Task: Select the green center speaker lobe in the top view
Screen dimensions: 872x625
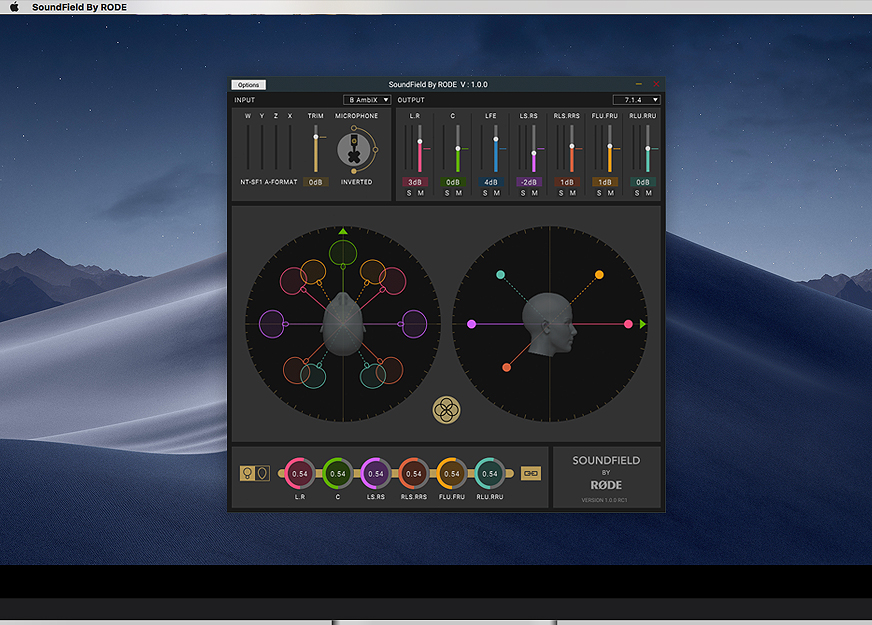Action: click(x=343, y=253)
